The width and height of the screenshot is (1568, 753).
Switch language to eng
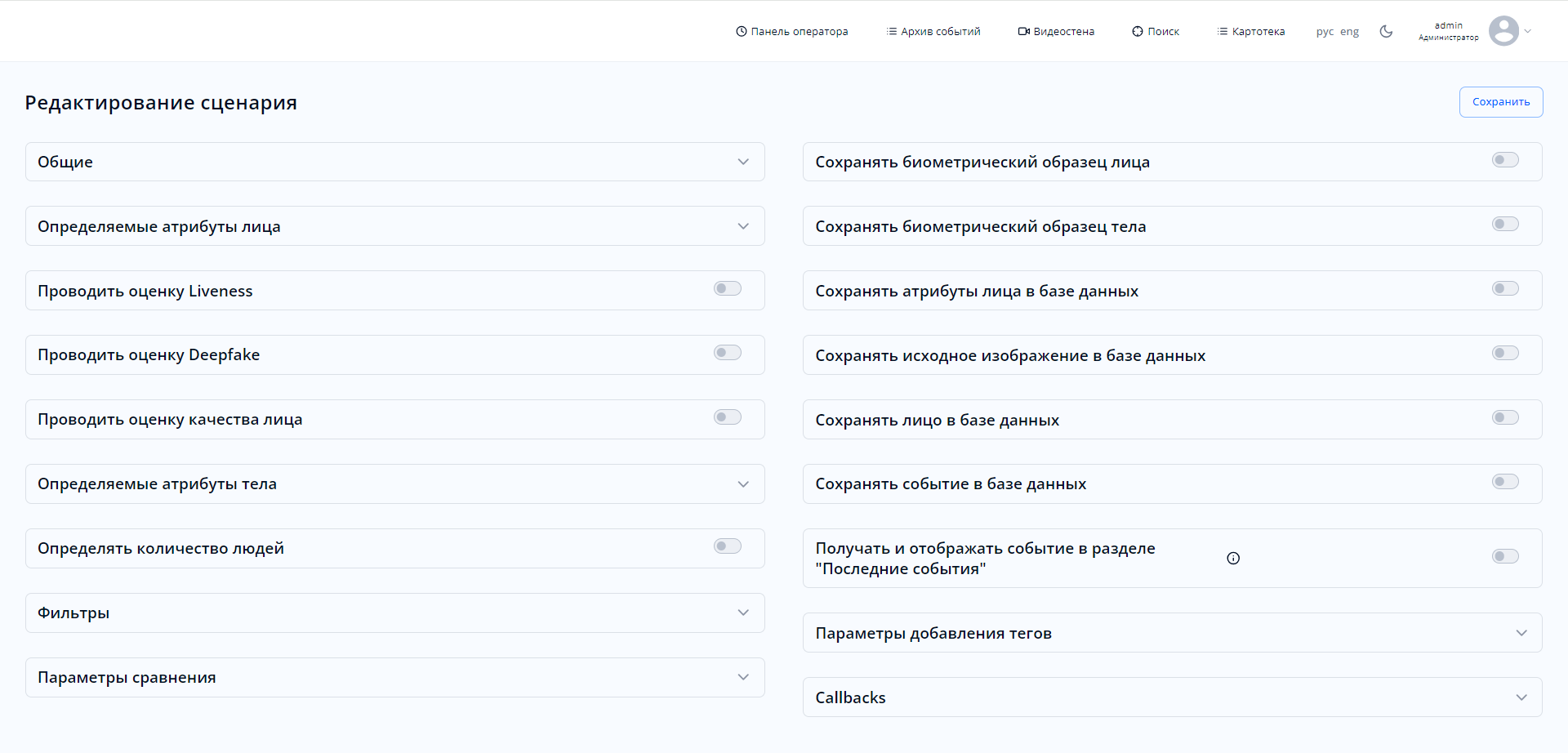pyautogui.click(x=1349, y=32)
